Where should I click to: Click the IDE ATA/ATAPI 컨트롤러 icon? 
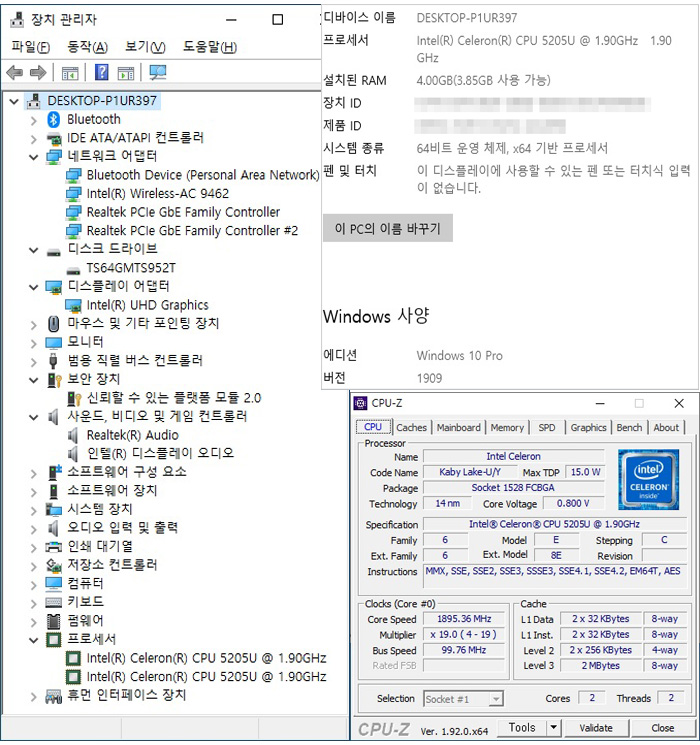click(x=54, y=138)
